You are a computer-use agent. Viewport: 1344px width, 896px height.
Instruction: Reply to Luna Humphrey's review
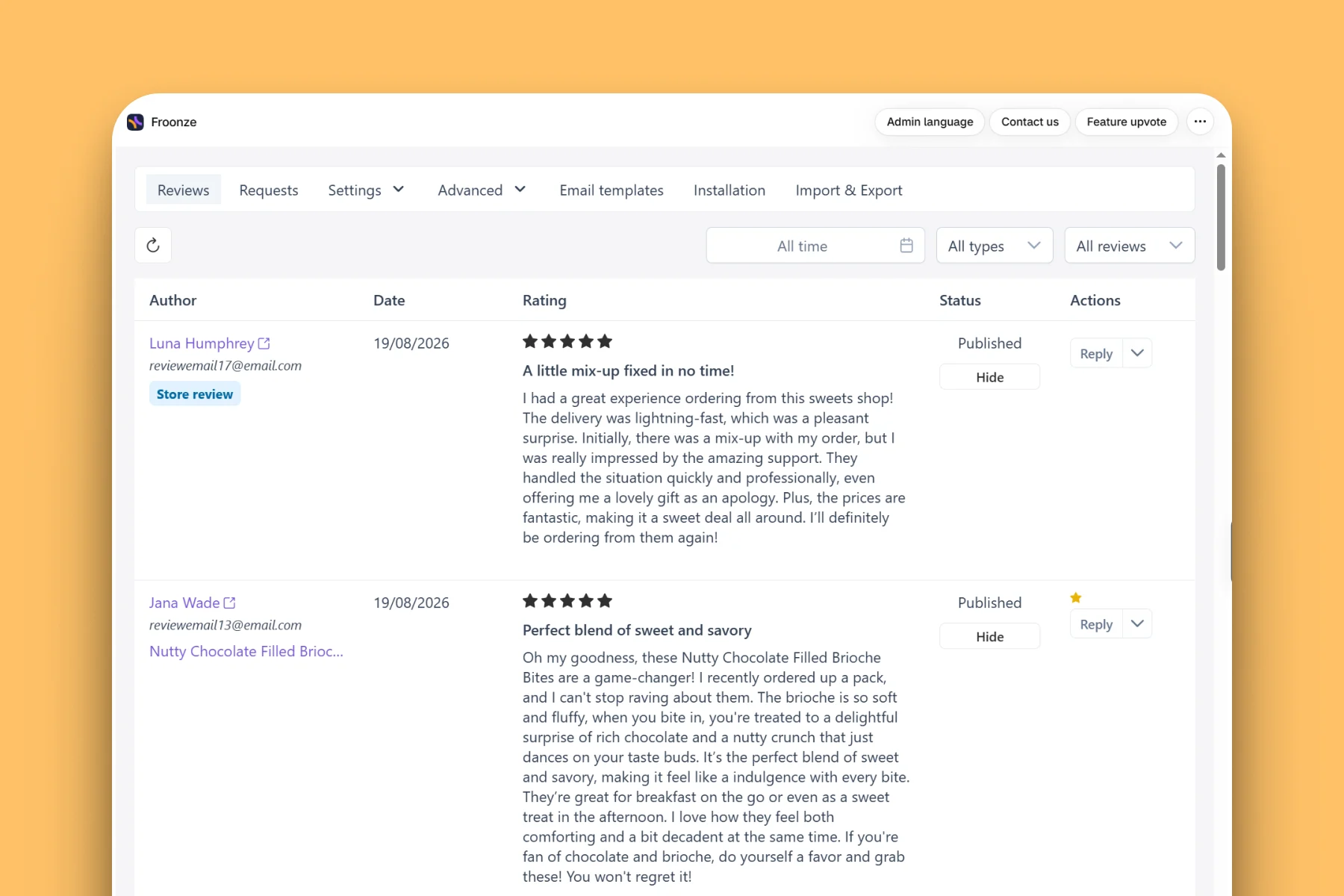(x=1096, y=353)
